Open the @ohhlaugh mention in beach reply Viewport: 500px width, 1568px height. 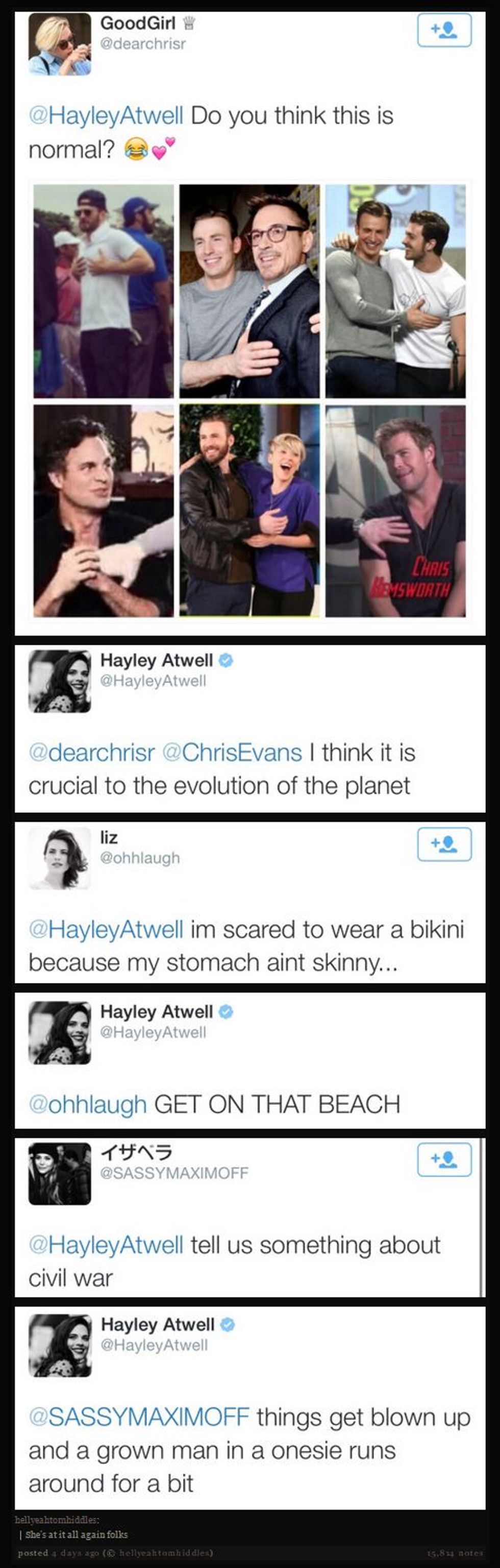[x=88, y=1104]
